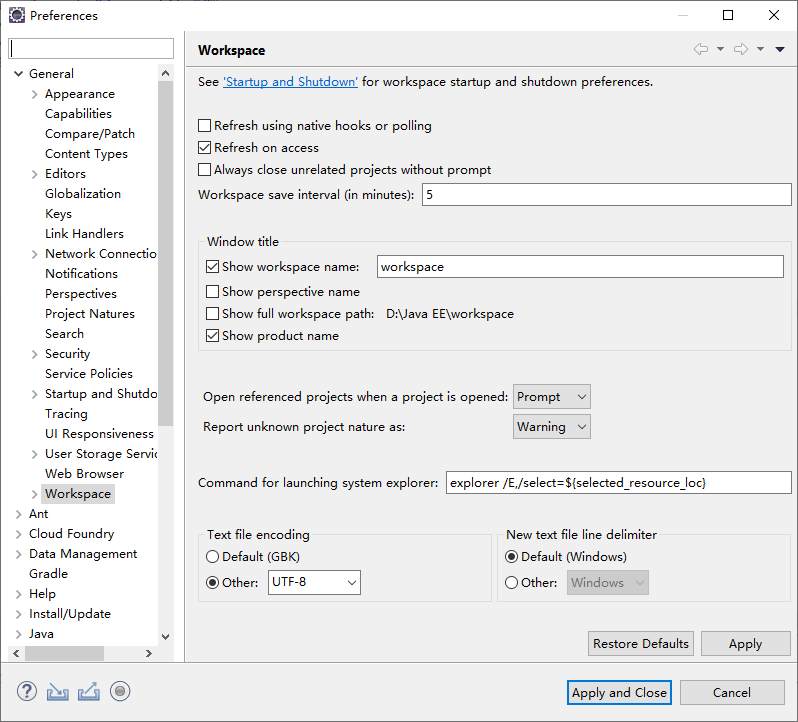Toggle Show workspace name checkbox
Image resolution: width=798 pixels, height=722 pixels.
coord(213,267)
